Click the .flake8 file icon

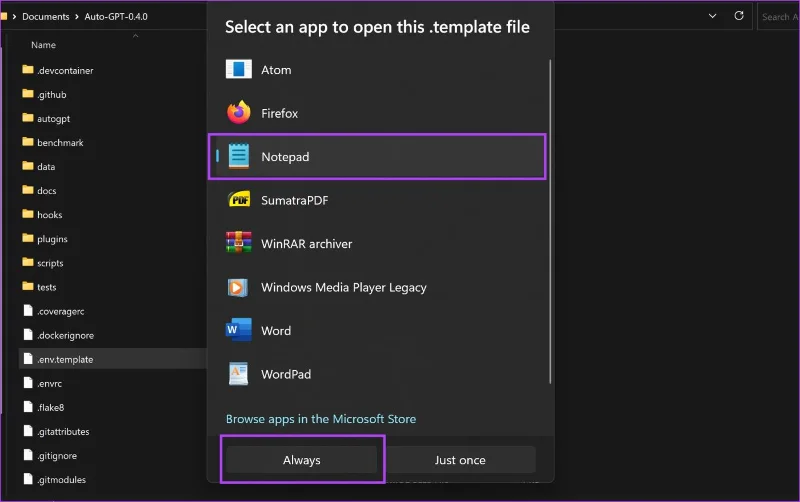[29, 407]
